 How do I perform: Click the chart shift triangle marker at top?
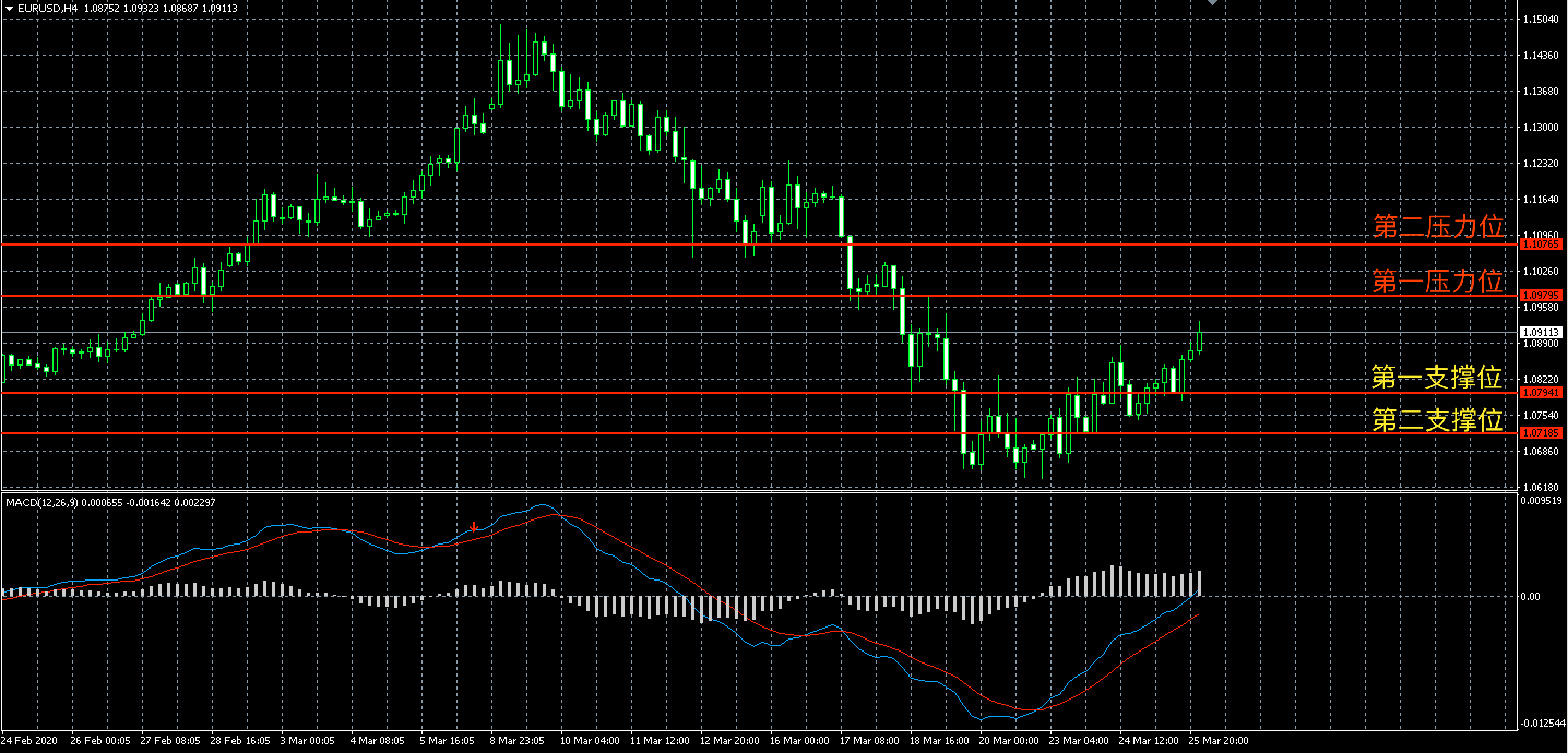coord(1213,2)
